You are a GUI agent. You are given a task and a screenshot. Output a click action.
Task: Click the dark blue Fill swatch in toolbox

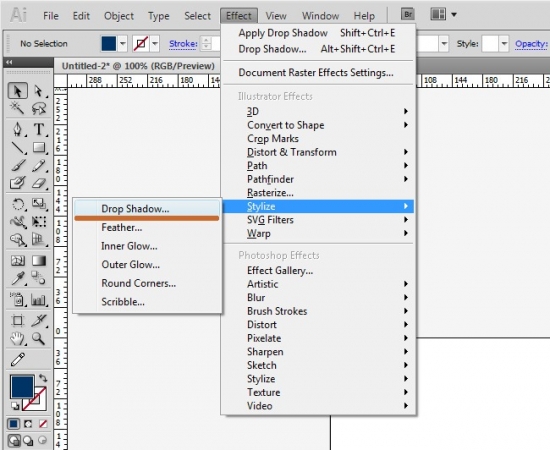[22, 387]
